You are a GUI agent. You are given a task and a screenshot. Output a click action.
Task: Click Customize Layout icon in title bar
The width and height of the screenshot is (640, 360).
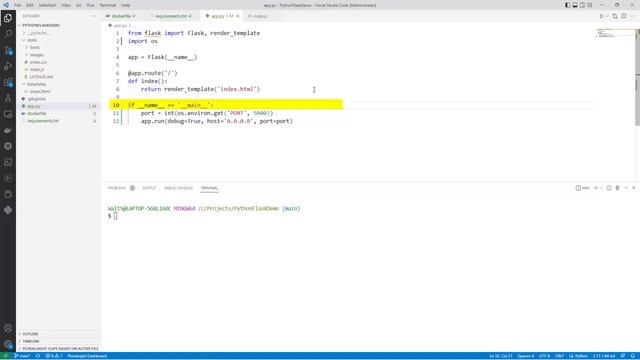pos(589,5)
